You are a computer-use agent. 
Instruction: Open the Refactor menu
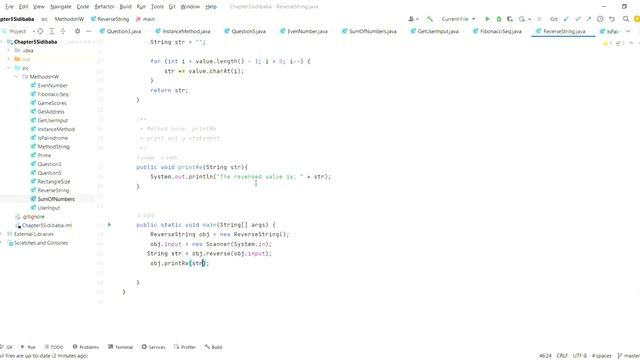click(104, 7)
